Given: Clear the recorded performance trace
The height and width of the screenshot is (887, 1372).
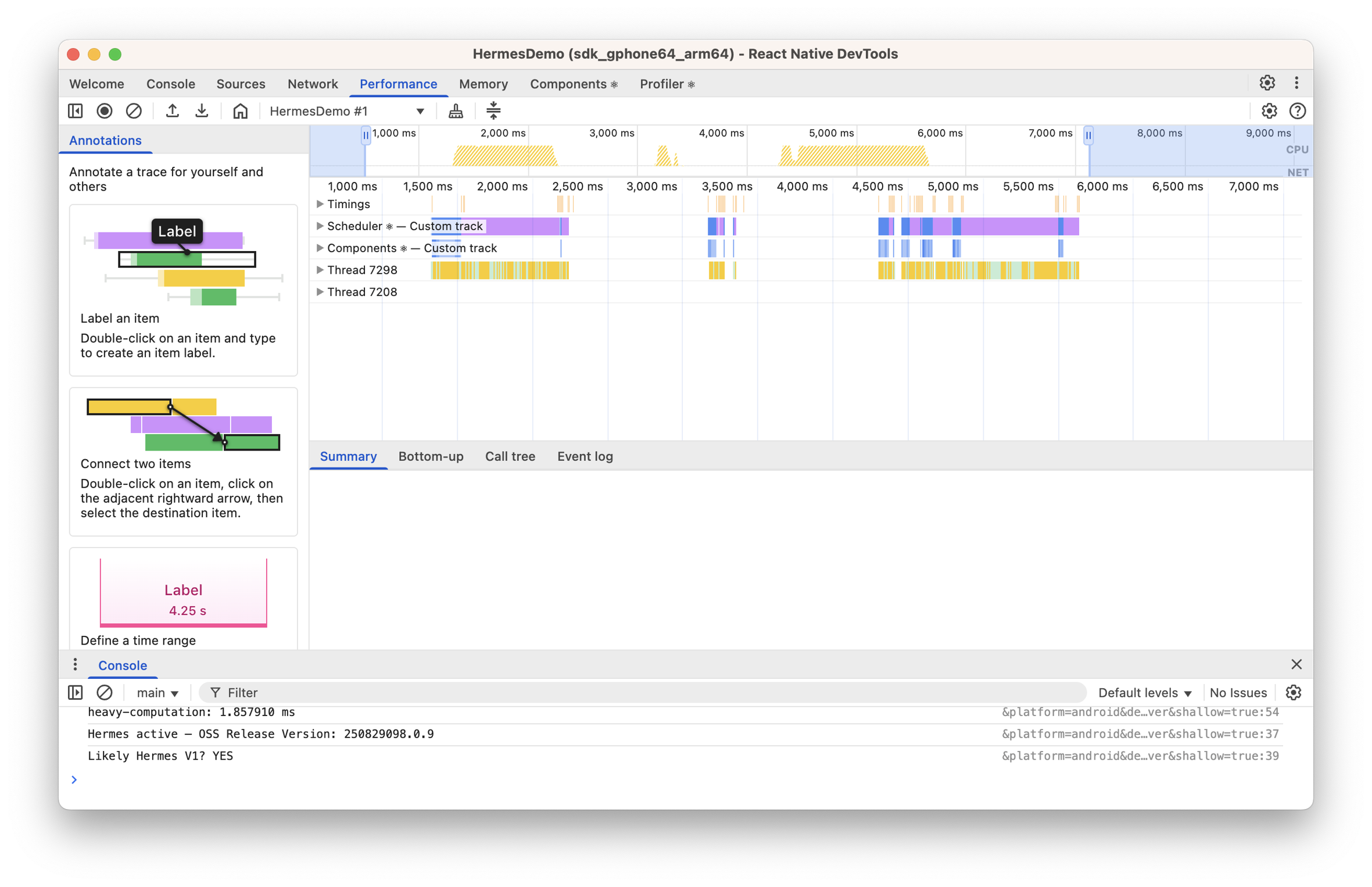Looking at the screenshot, I should click(134, 111).
